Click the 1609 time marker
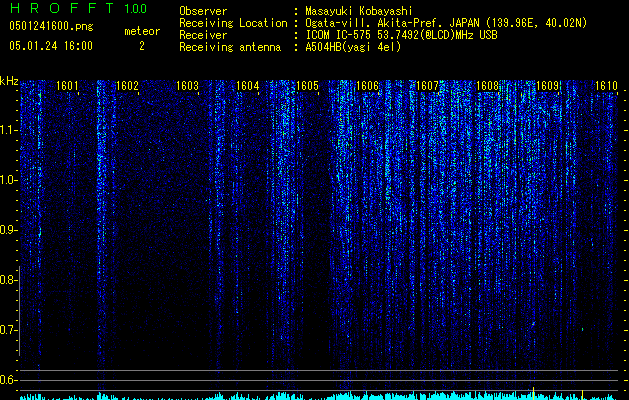Viewport: 629px width, 400px height. pos(548,86)
